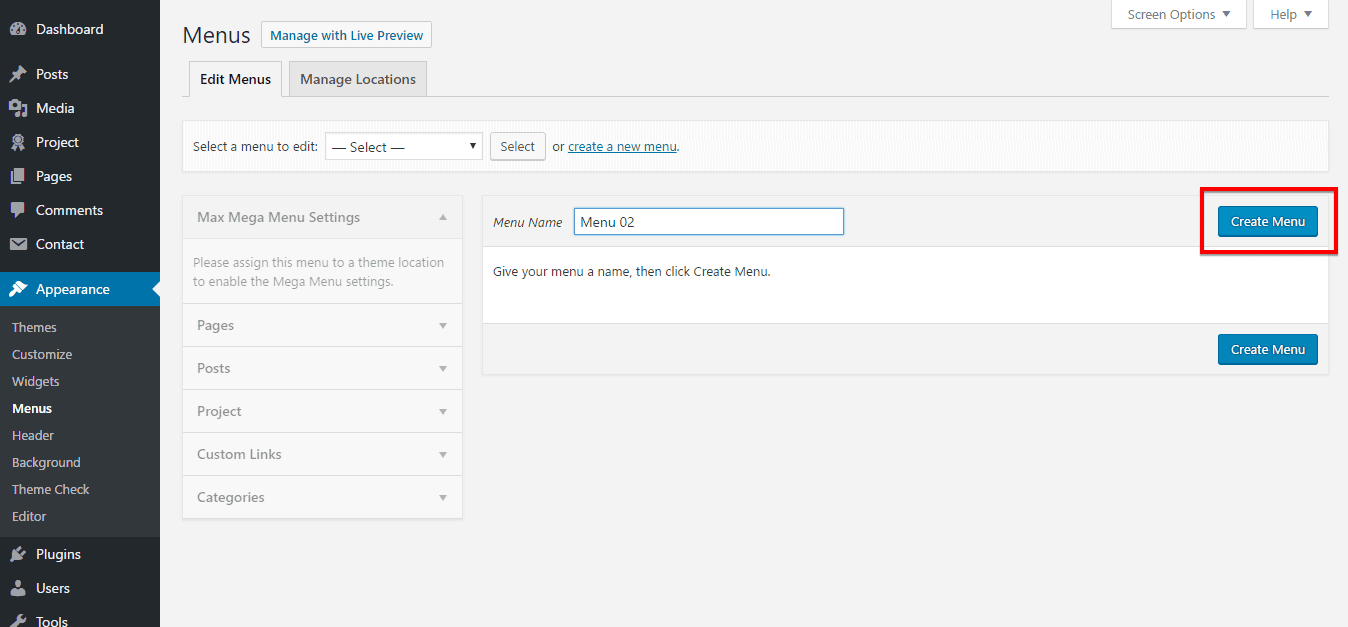Screen dimensions: 1348x627
Task: Open the Screen Options dropdown
Action: tap(1178, 14)
